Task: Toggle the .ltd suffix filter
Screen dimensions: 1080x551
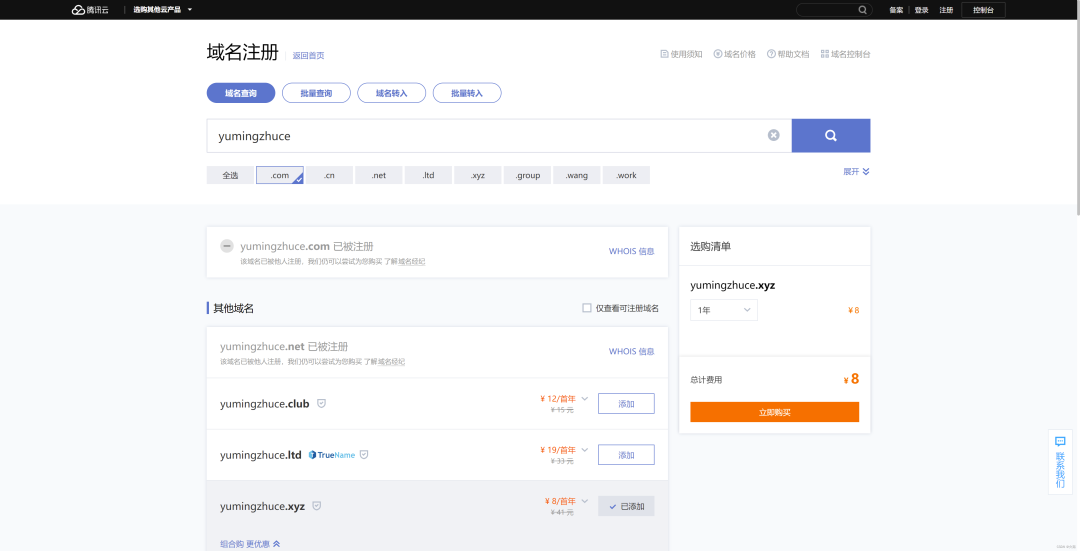Action: [x=428, y=175]
